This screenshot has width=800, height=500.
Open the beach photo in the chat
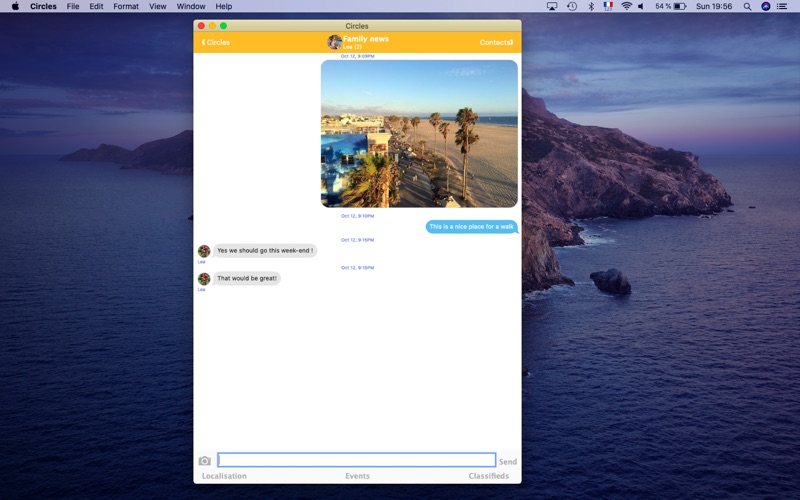[419, 134]
